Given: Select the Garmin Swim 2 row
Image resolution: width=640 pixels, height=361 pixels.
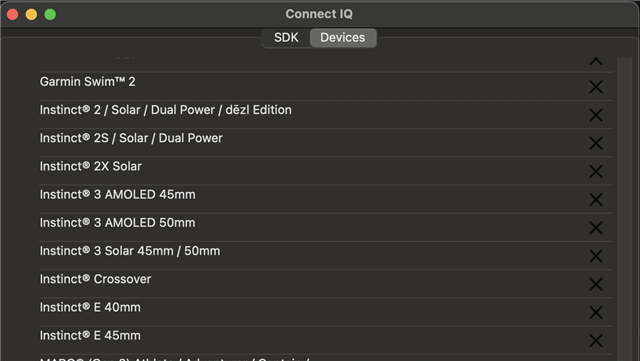Looking at the screenshot, I should [x=326, y=87].
